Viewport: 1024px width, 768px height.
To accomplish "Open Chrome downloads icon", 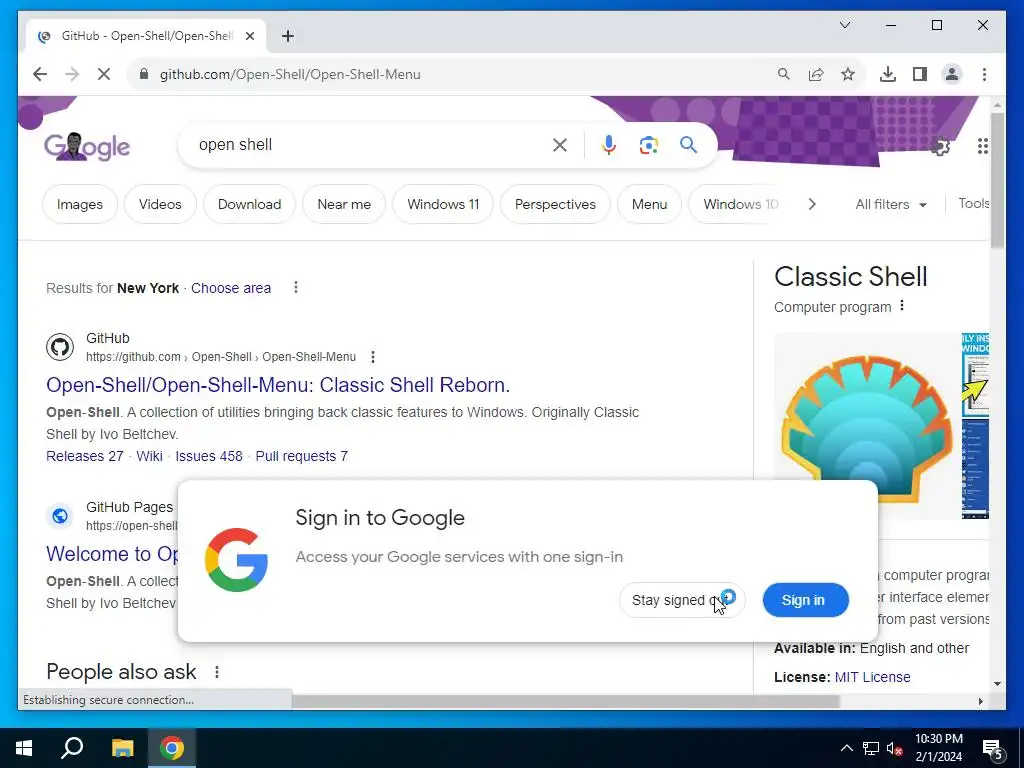I will (x=888, y=74).
